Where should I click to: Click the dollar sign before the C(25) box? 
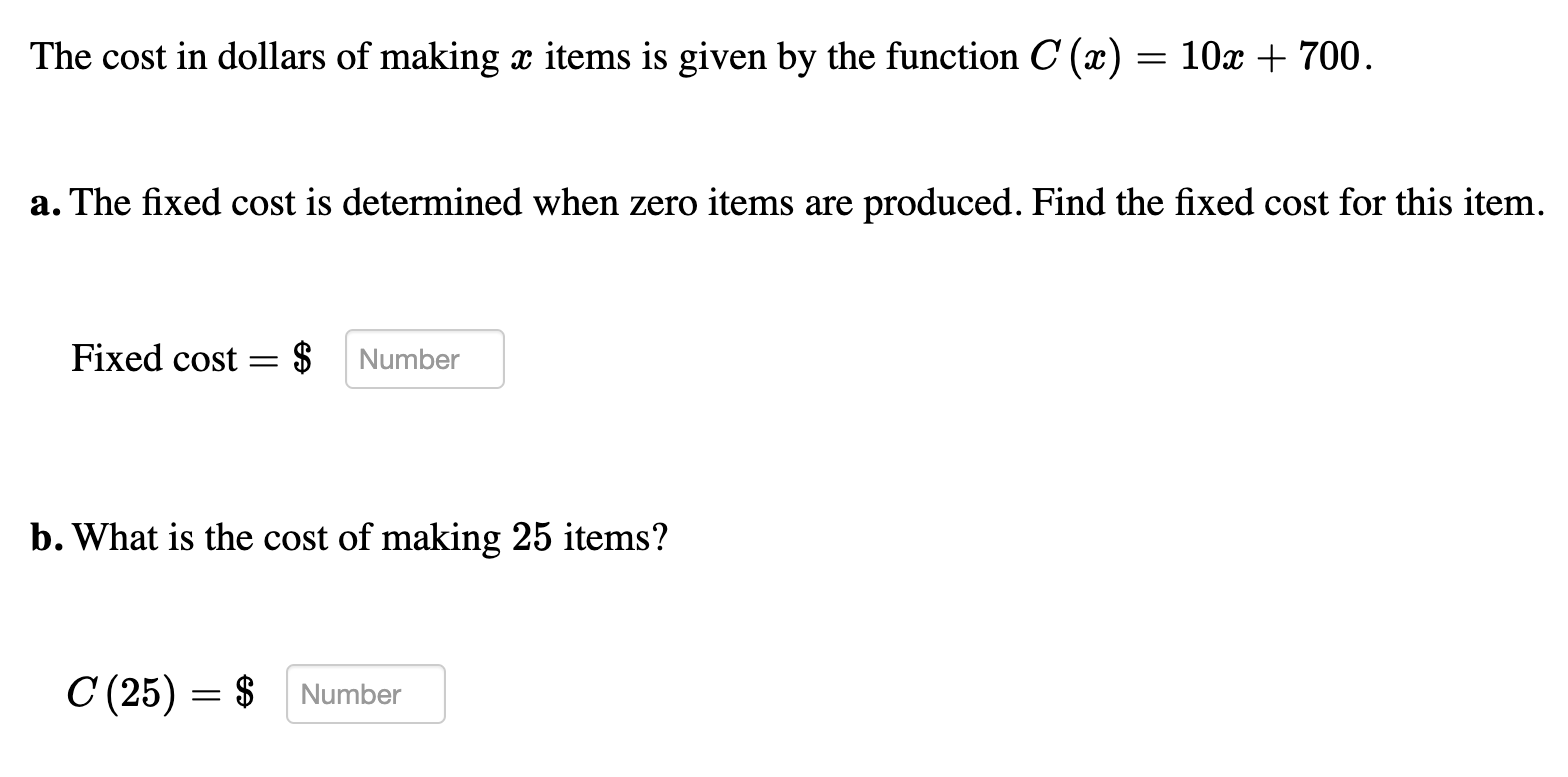(245, 692)
